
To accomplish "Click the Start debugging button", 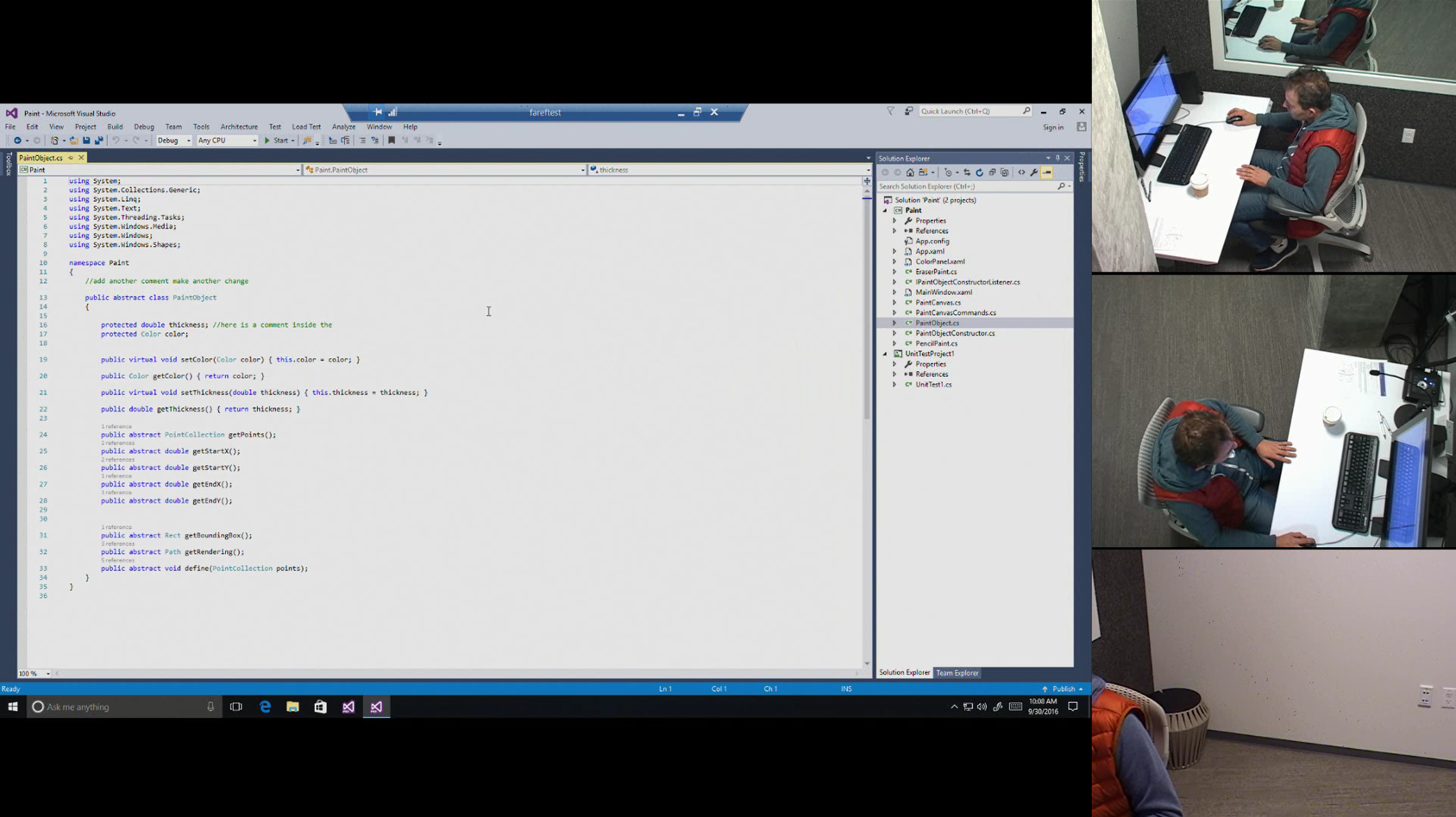I will point(277,141).
